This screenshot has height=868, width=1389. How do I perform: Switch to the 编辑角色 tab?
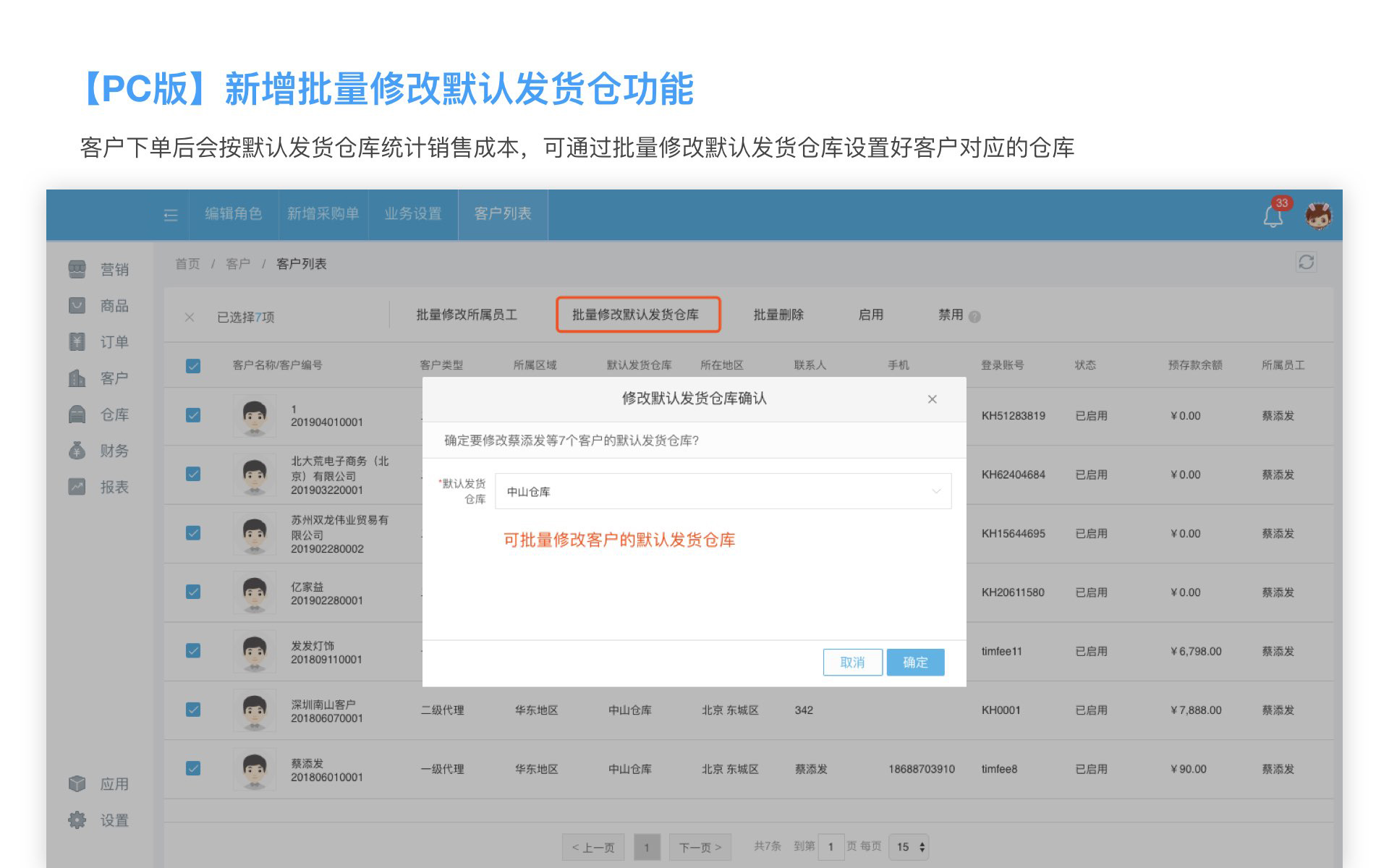click(x=233, y=214)
